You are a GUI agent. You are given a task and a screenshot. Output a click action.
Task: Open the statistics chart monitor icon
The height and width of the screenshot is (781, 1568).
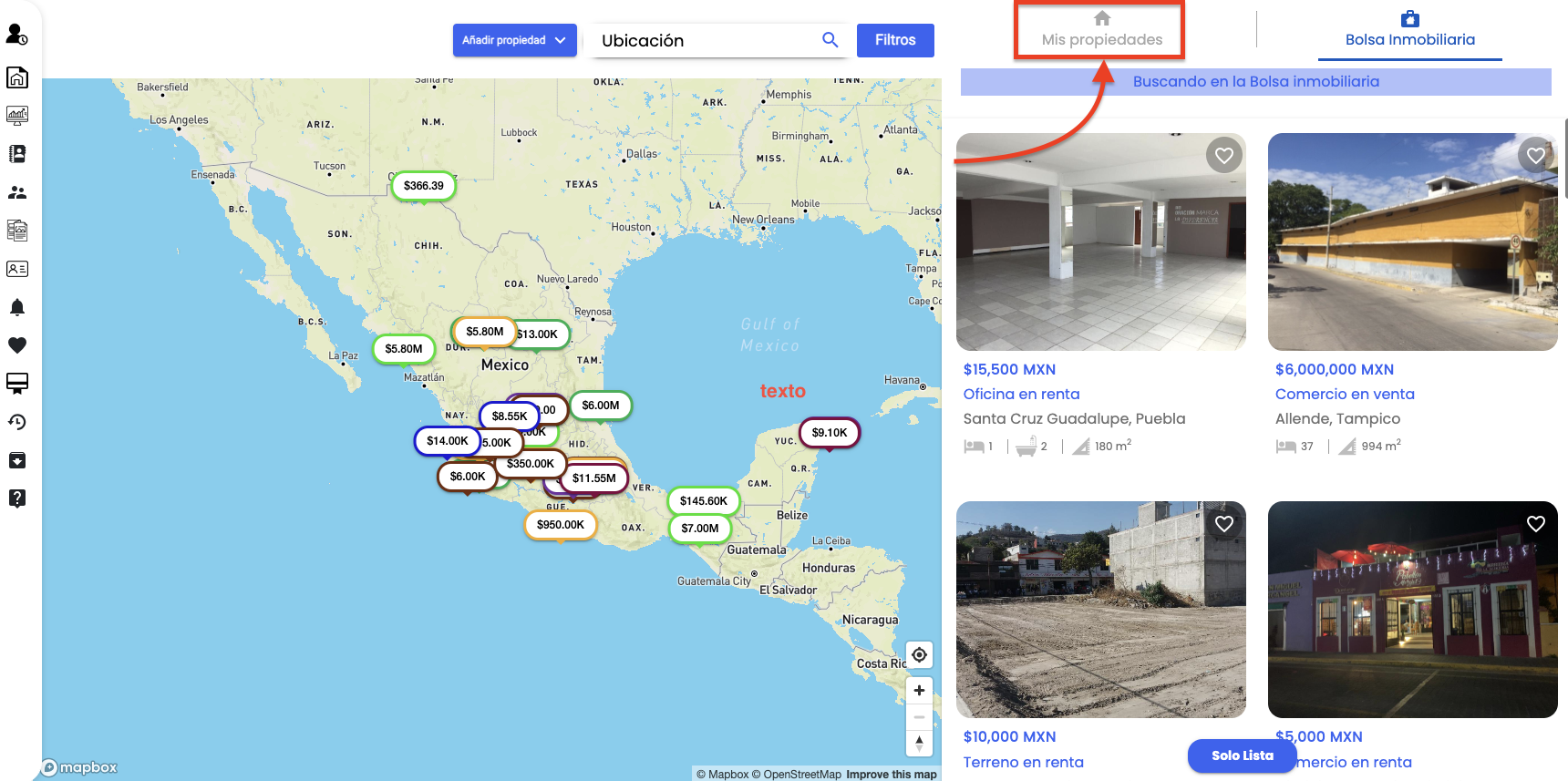click(16, 116)
